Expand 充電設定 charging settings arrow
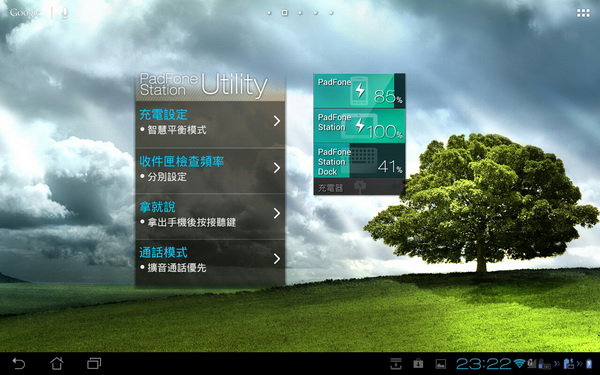The image size is (600, 375). [x=277, y=121]
